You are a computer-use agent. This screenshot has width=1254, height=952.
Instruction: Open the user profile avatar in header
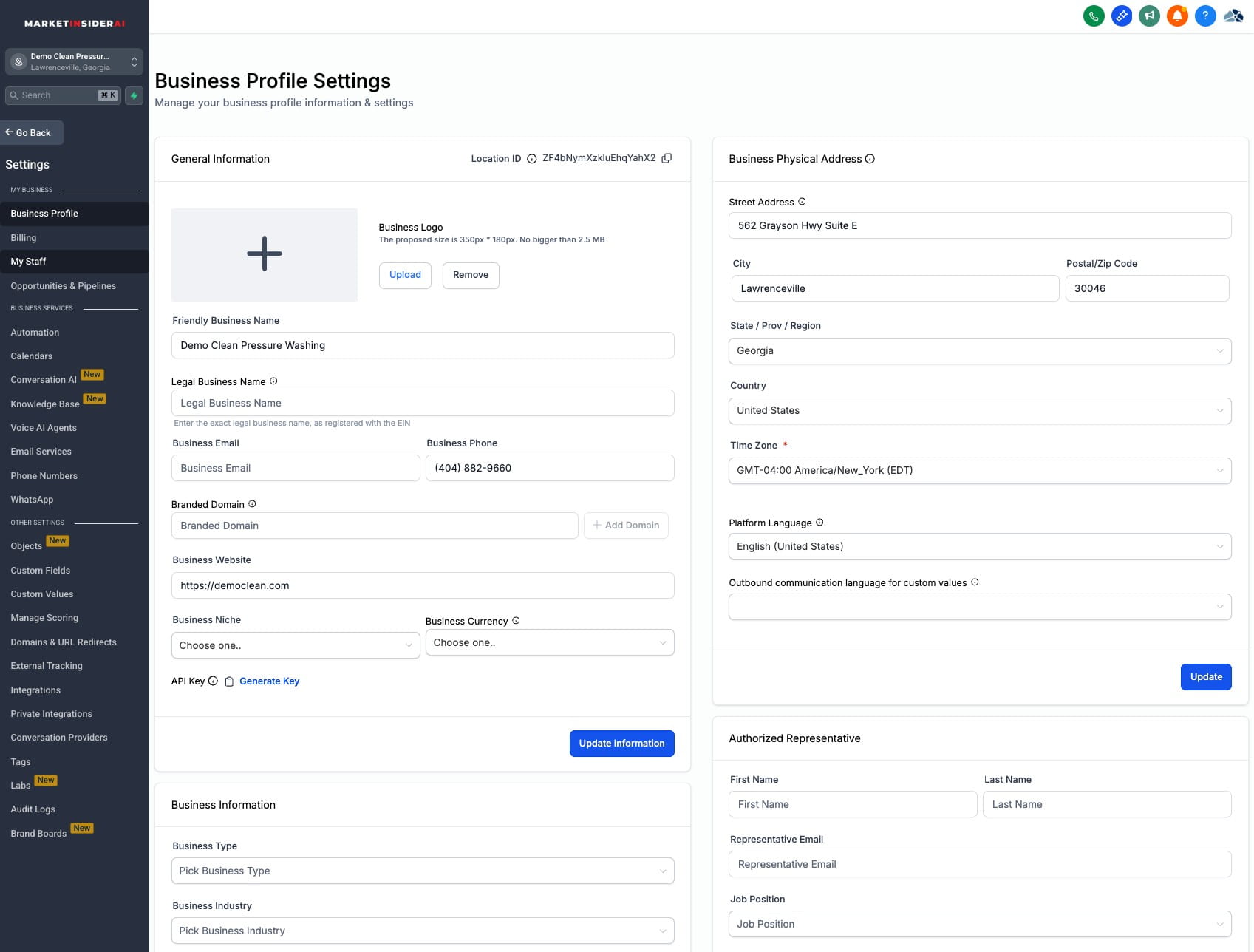pos(1233,16)
